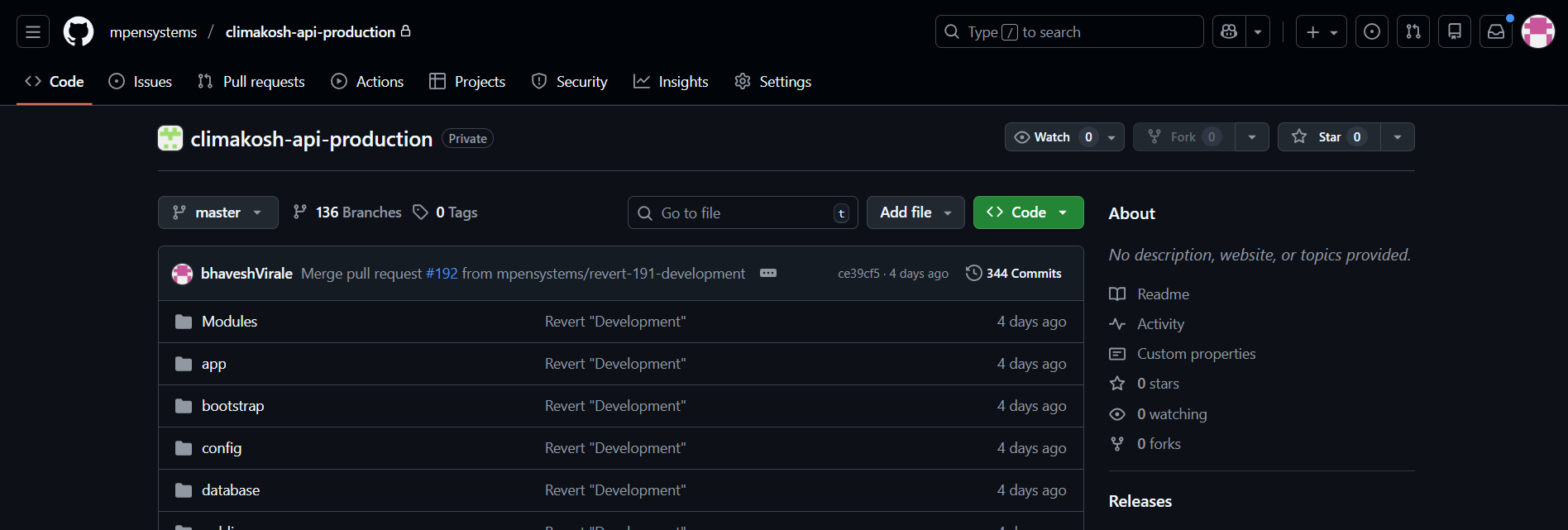This screenshot has height=530, width=1568.
Task: Open the Modules folder
Action: click(229, 322)
